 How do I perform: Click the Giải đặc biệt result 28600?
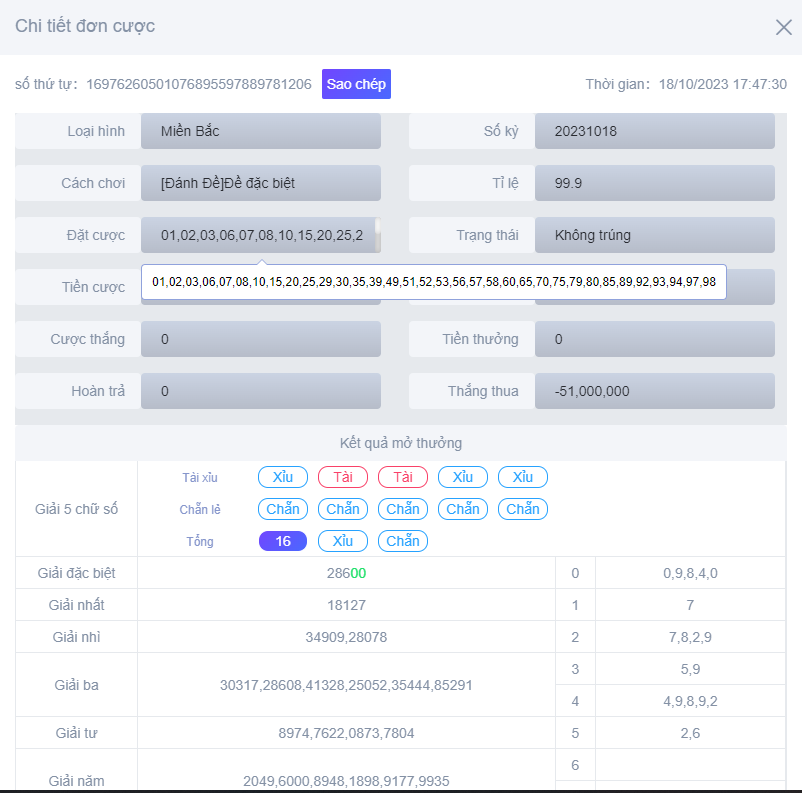coord(346,573)
